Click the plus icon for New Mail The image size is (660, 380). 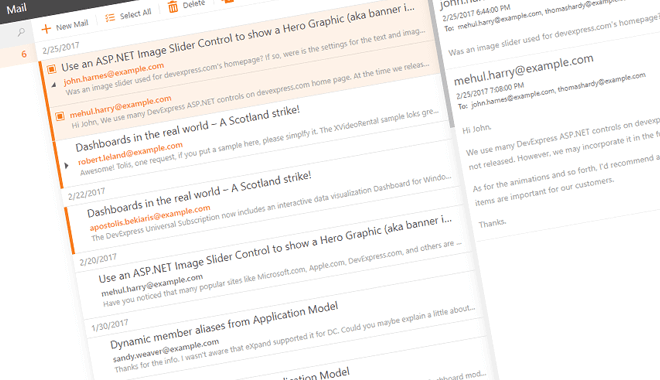(46, 28)
